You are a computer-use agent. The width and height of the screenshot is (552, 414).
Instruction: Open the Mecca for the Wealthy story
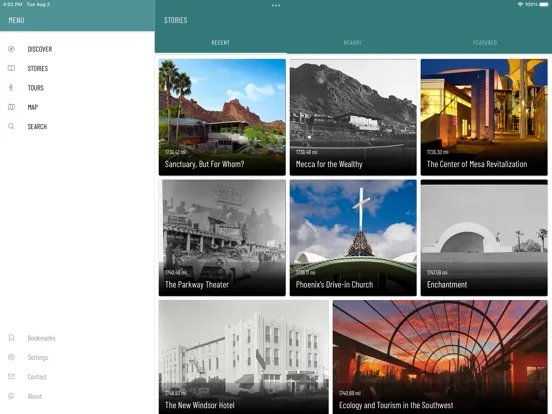tap(353, 117)
